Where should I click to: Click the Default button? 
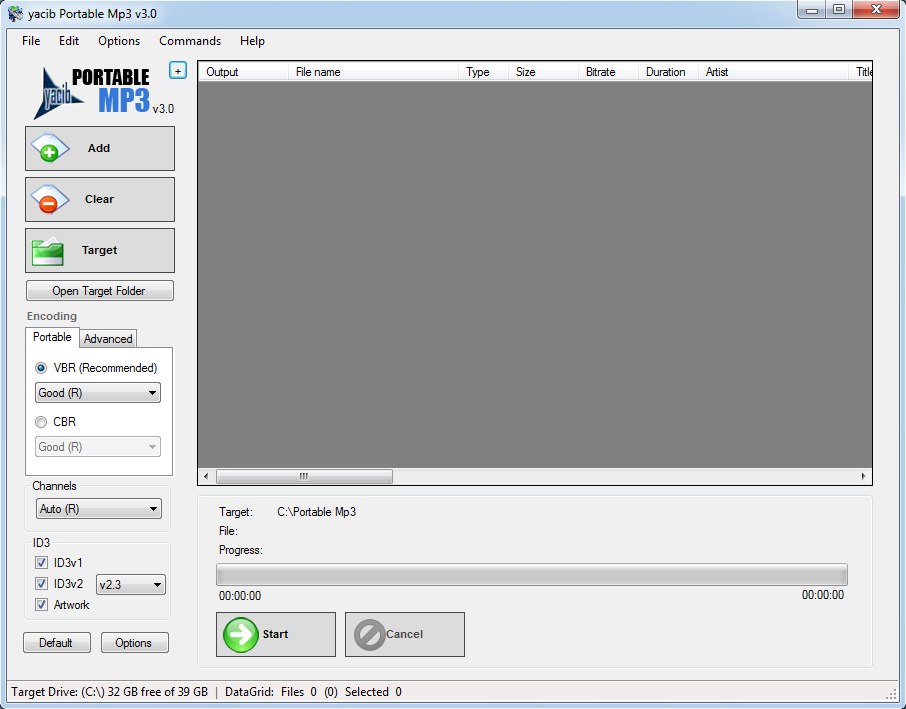click(x=57, y=643)
